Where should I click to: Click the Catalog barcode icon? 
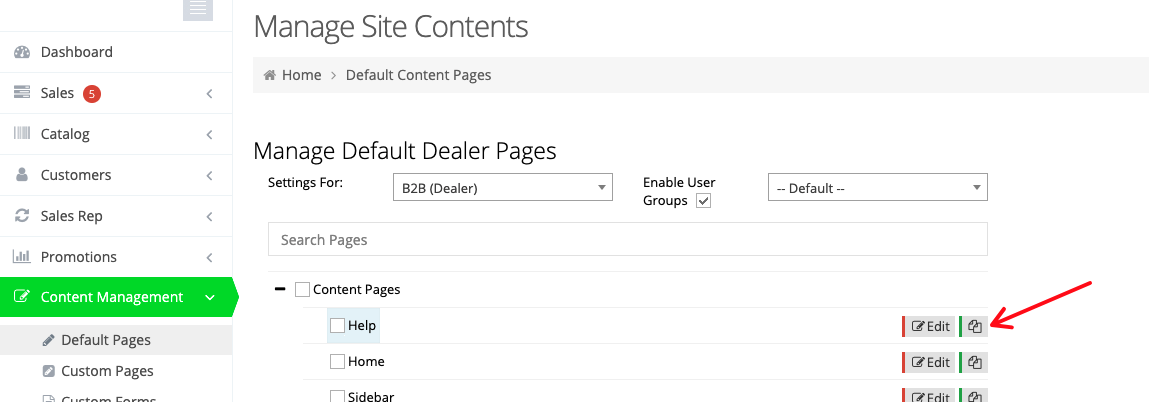click(22, 134)
